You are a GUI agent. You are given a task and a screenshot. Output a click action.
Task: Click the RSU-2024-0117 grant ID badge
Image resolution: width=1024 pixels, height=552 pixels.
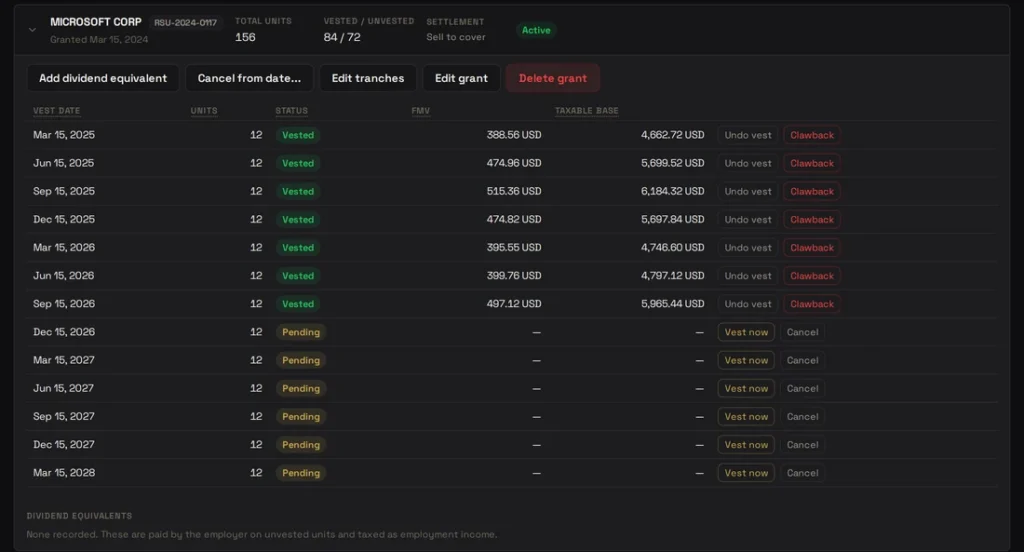(x=185, y=23)
